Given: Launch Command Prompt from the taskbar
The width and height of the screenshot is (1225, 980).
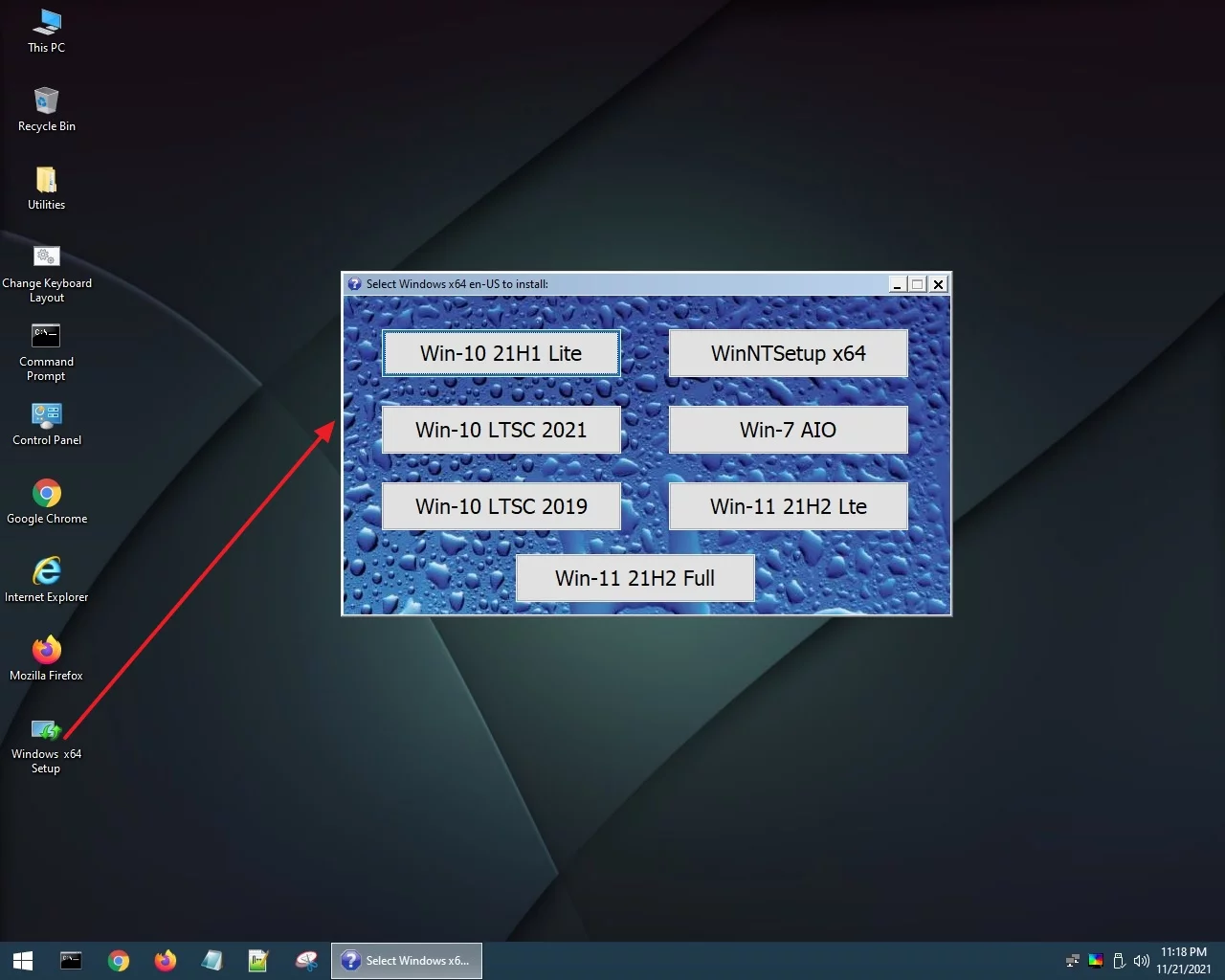Looking at the screenshot, I should click(x=71, y=961).
